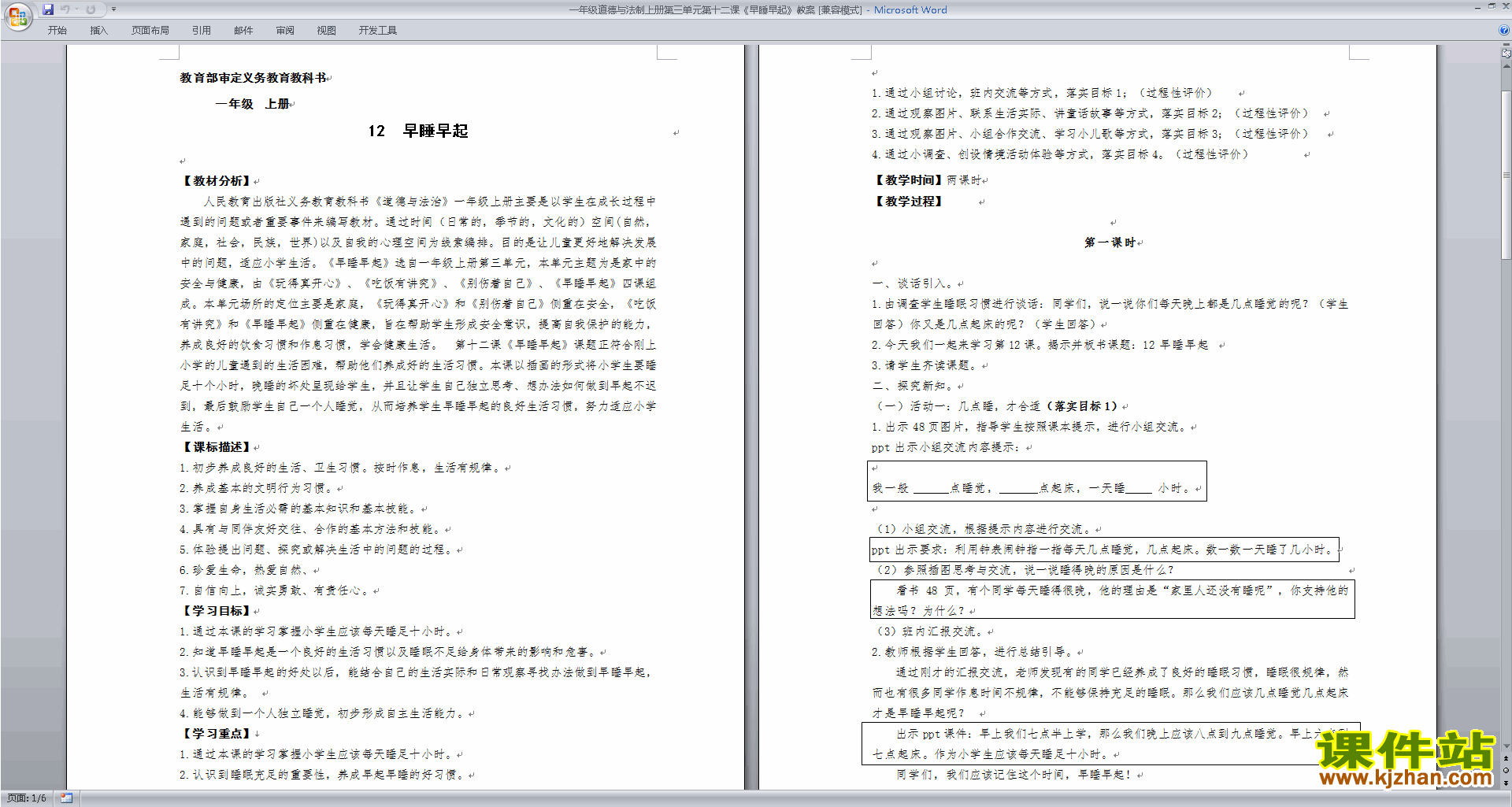1512x807 pixels.
Task: Click the line ppt 出示小组交流内容提示：
Action: (947, 447)
